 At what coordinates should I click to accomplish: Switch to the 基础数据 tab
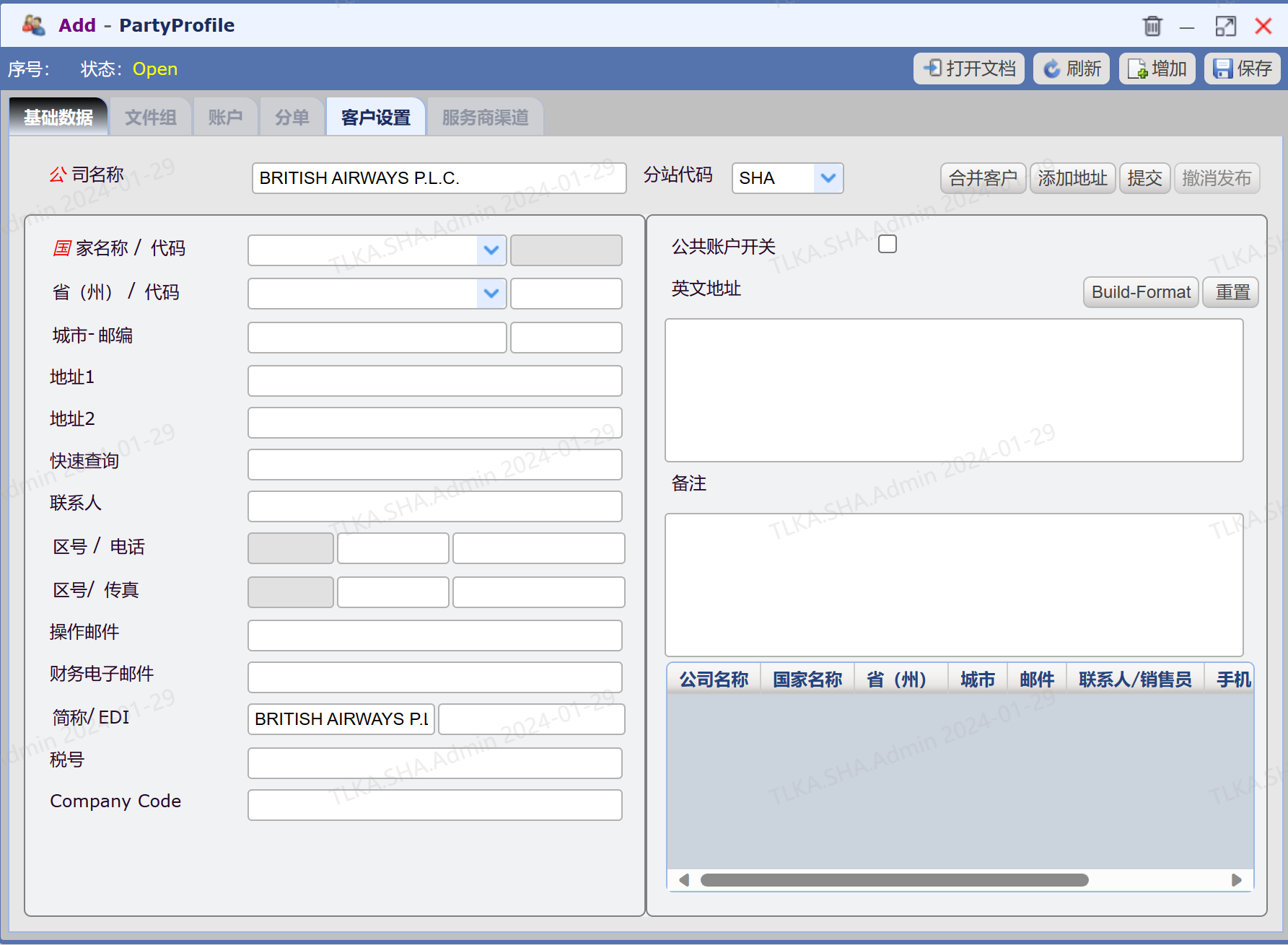58,117
